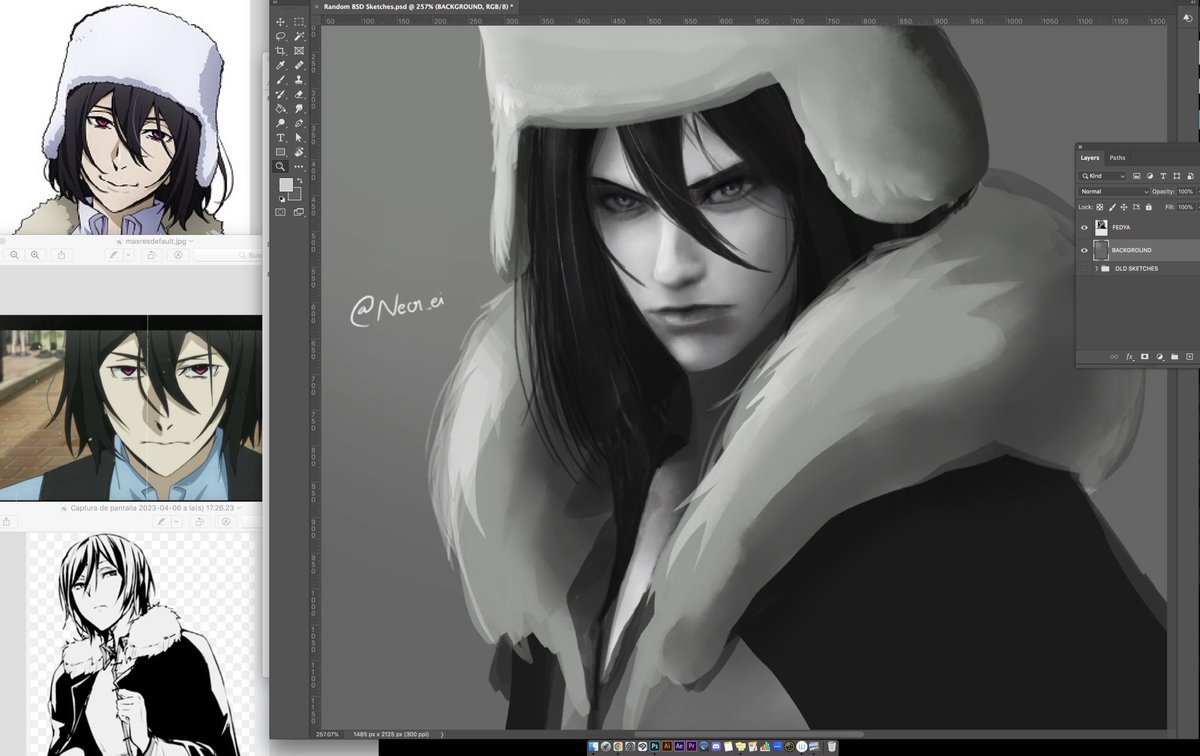Toggle lock transparent pixels
This screenshot has height=756, width=1200.
tap(1100, 207)
